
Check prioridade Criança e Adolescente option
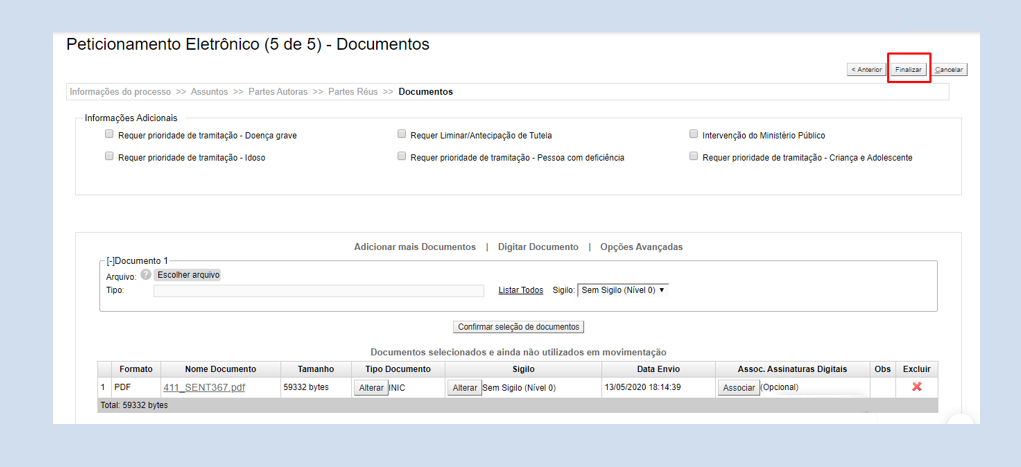(694, 157)
